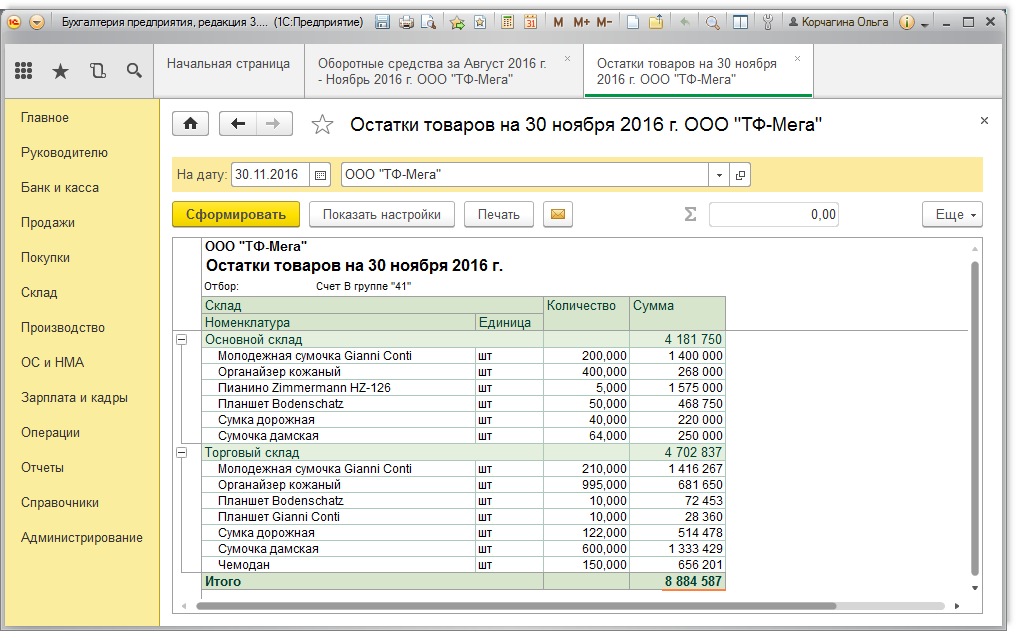This screenshot has width=1016, height=631.
Task: Navigate back with the left arrow button
Action: tap(238, 124)
